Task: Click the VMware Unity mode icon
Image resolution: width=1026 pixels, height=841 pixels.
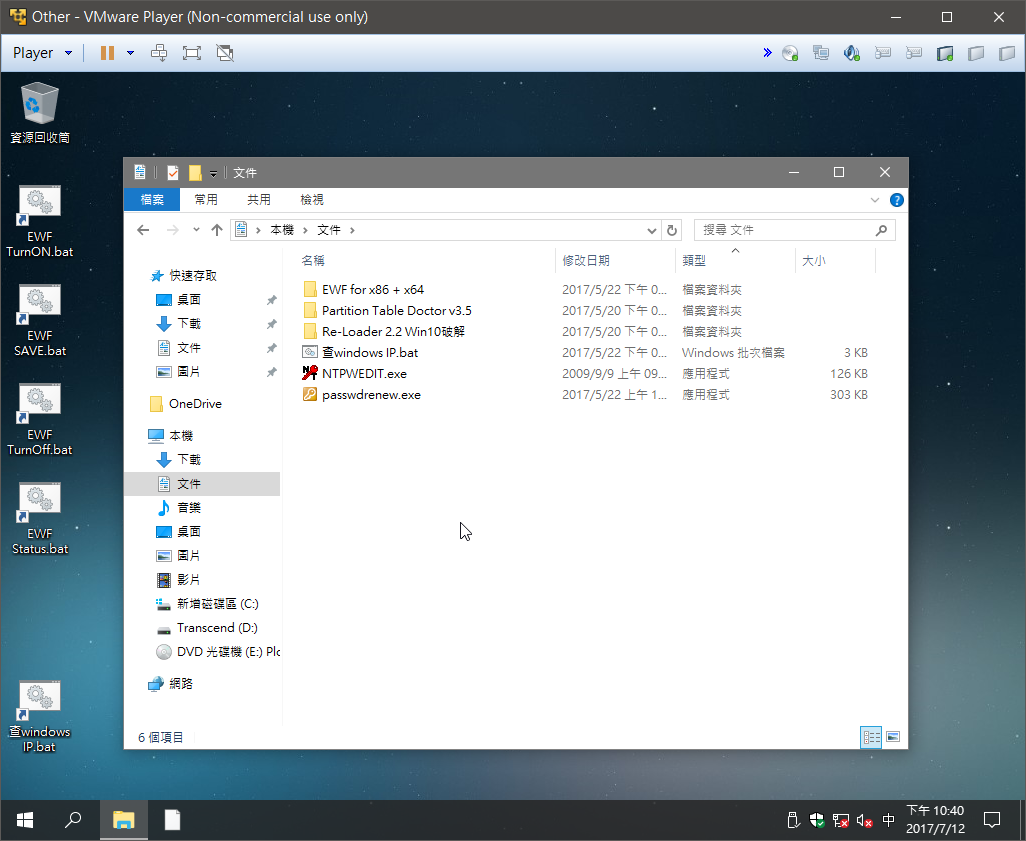Action: pos(225,53)
